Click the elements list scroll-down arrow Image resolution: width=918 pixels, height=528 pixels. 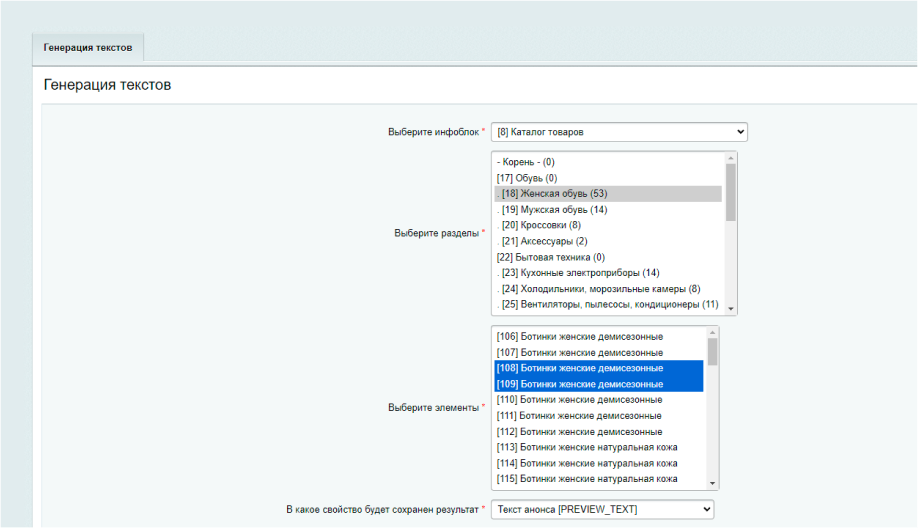point(713,483)
